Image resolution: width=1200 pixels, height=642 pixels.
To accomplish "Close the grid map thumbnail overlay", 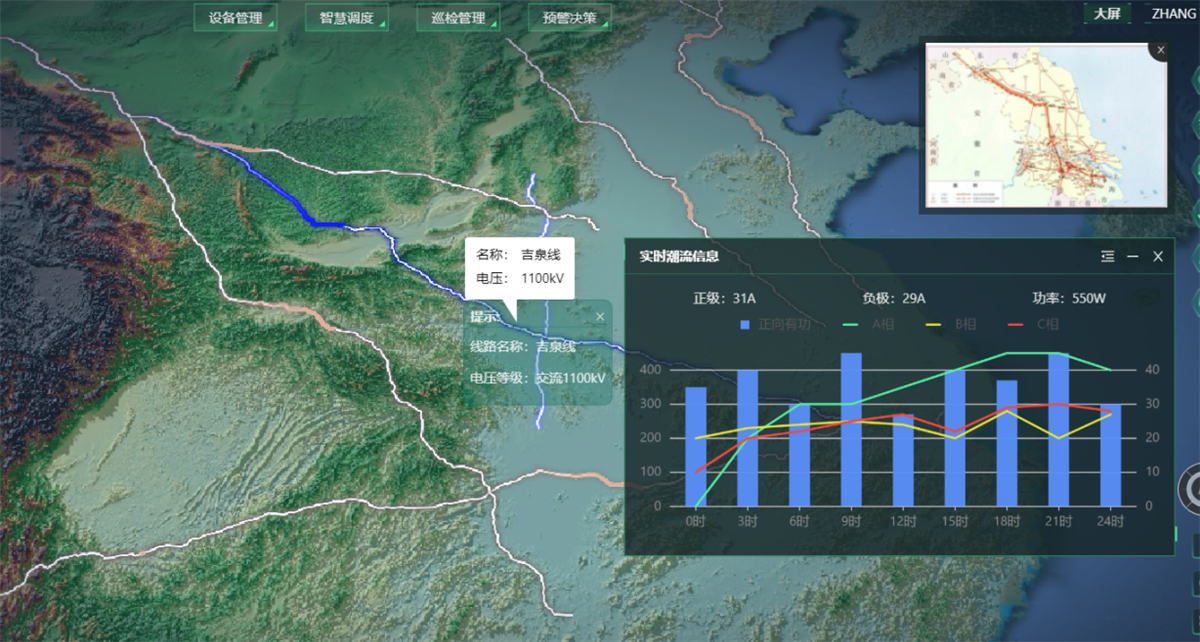I will (x=1160, y=50).
